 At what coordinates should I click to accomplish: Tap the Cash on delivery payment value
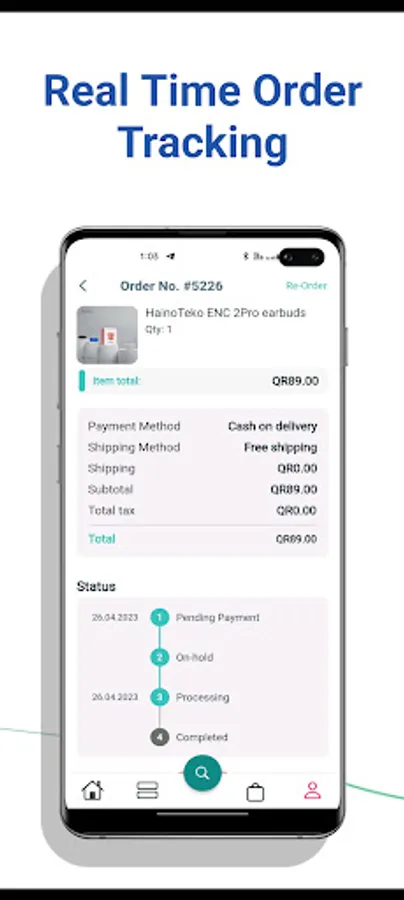click(273, 426)
